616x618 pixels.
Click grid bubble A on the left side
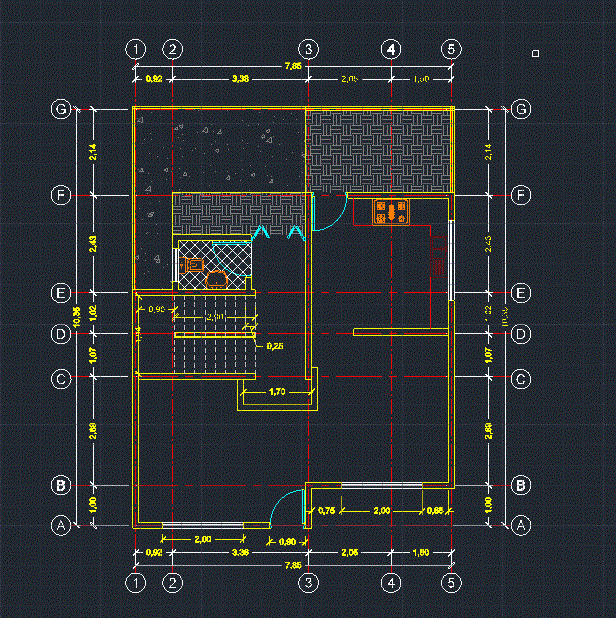[61, 525]
